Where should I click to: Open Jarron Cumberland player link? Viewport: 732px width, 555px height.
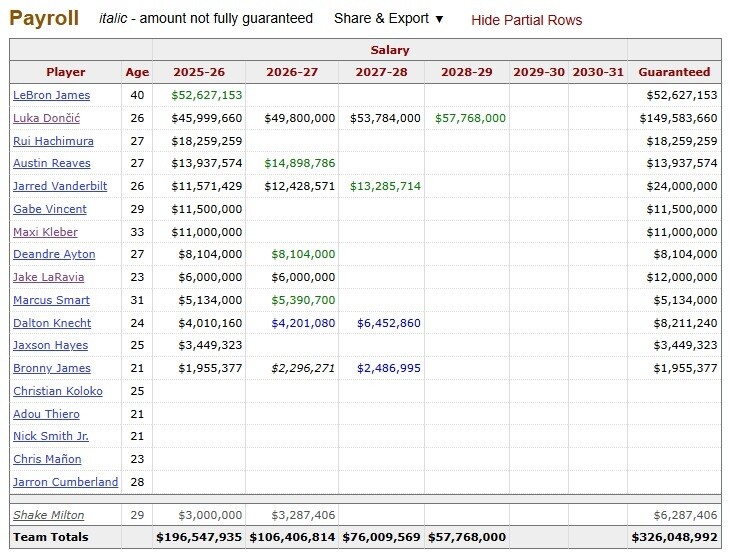pos(65,482)
